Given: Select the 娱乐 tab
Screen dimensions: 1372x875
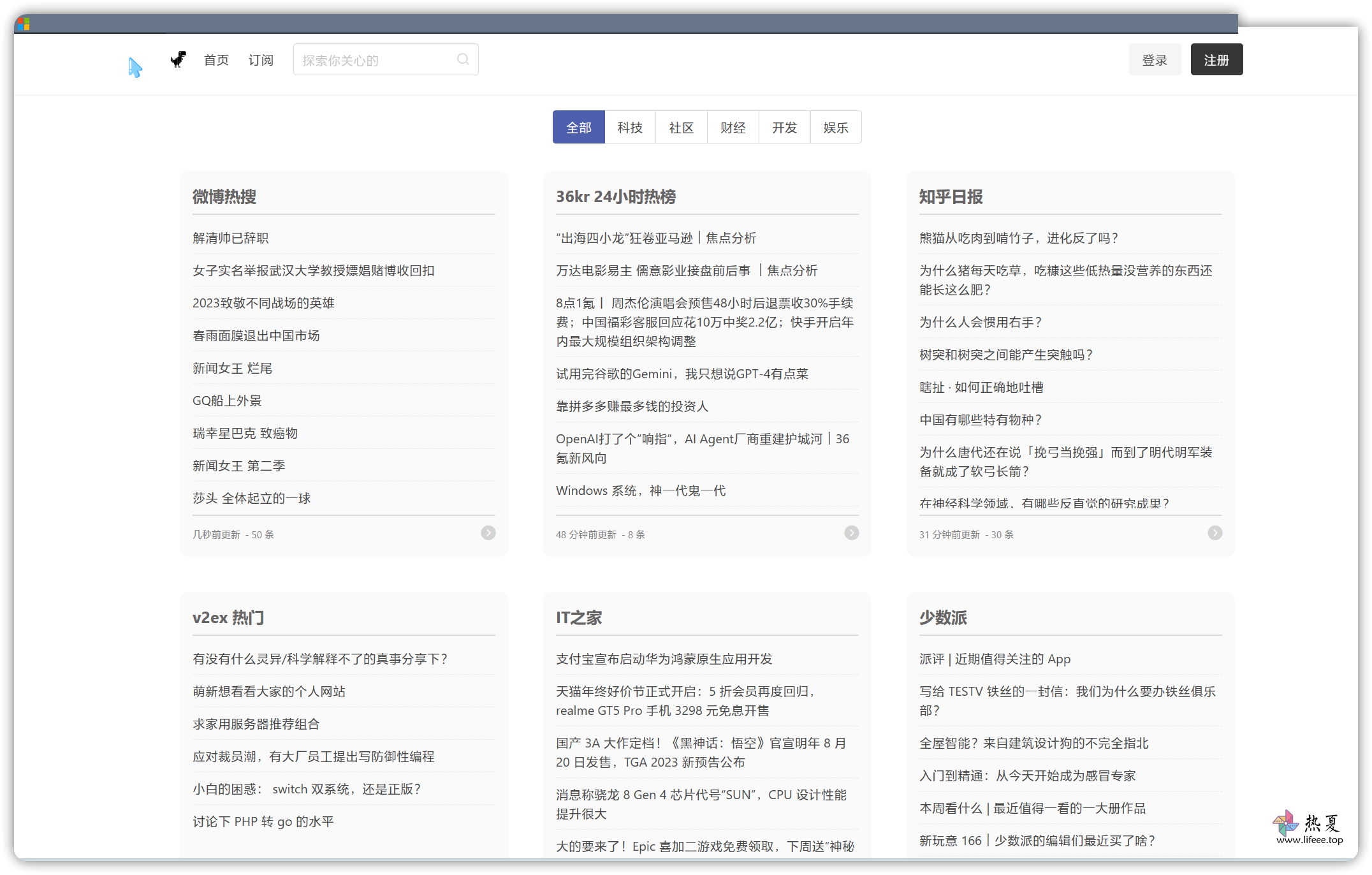Looking at the screenshot, I should [x=836, y=128].
